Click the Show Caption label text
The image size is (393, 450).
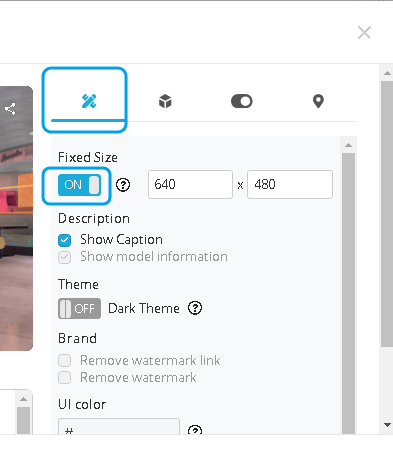tap(121, 240)
